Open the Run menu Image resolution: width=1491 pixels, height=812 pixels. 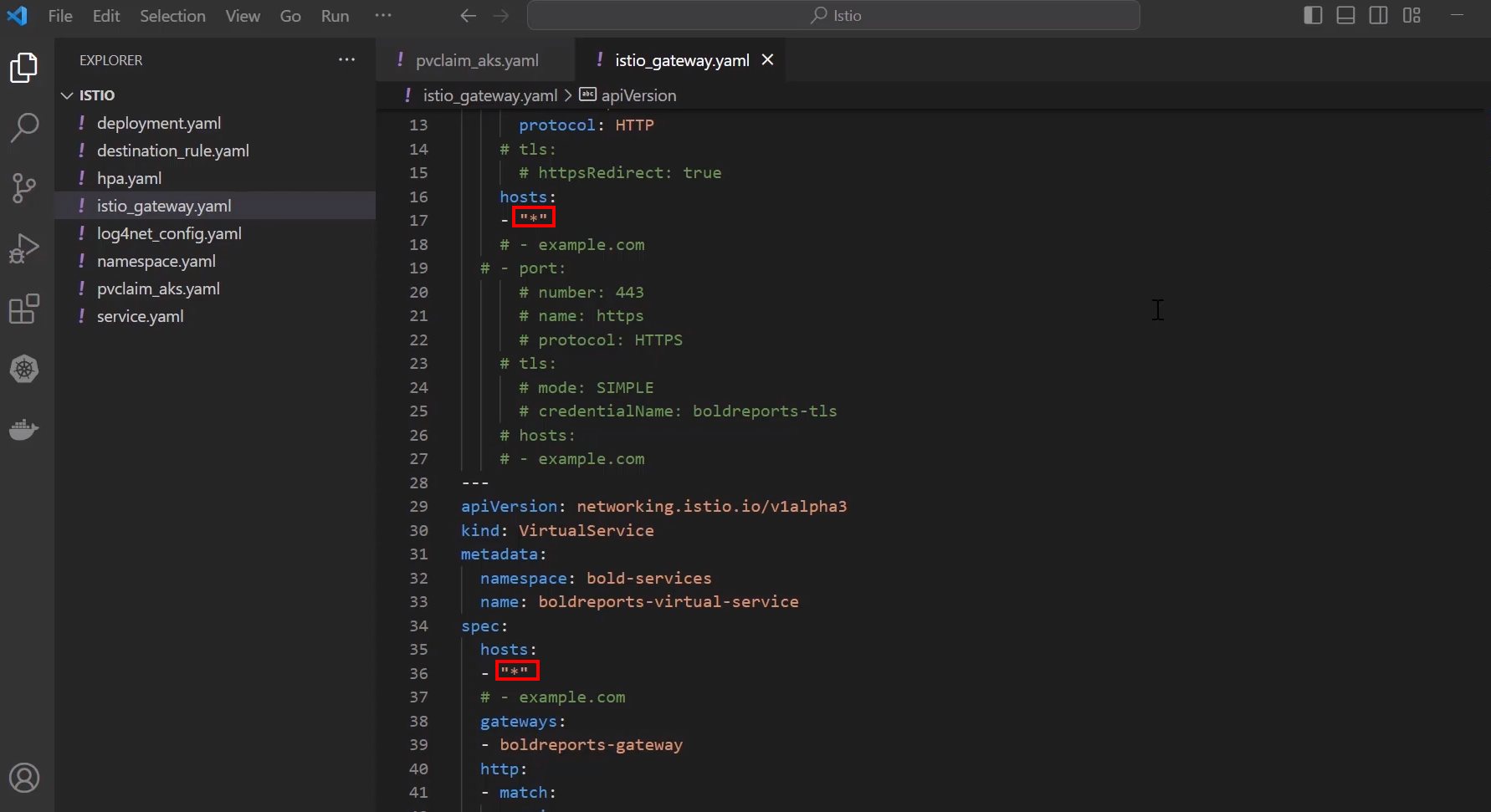click(336, 16)
